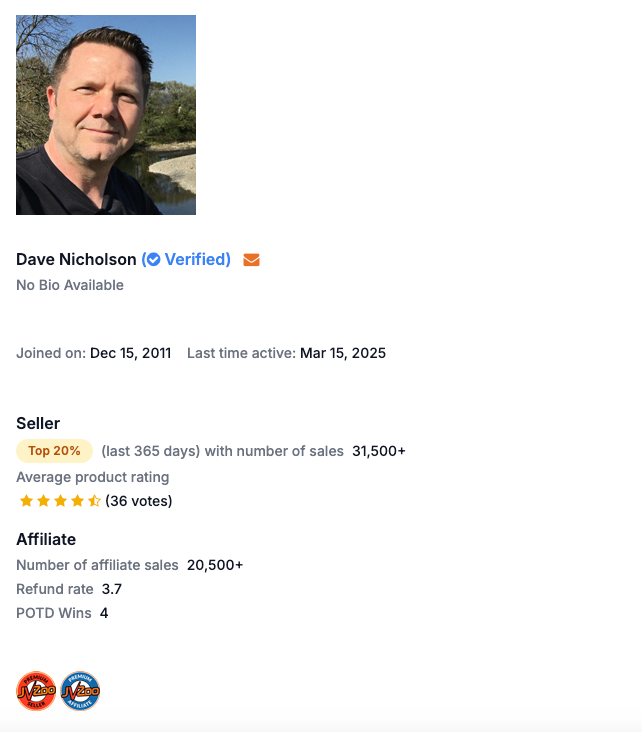Click the JVZoo Premium Seller badge
This screenshot has width=642, height=732.
coord(36,691)
